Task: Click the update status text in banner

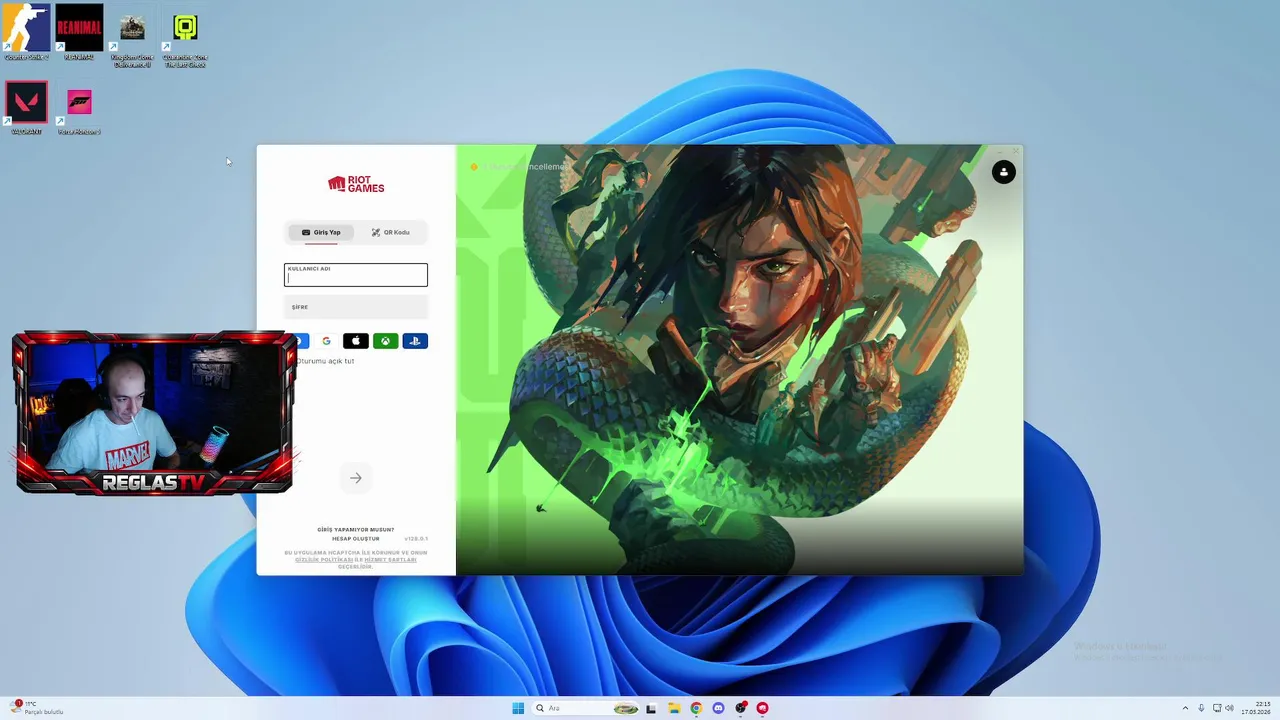Action: click(x=527, y=167)
